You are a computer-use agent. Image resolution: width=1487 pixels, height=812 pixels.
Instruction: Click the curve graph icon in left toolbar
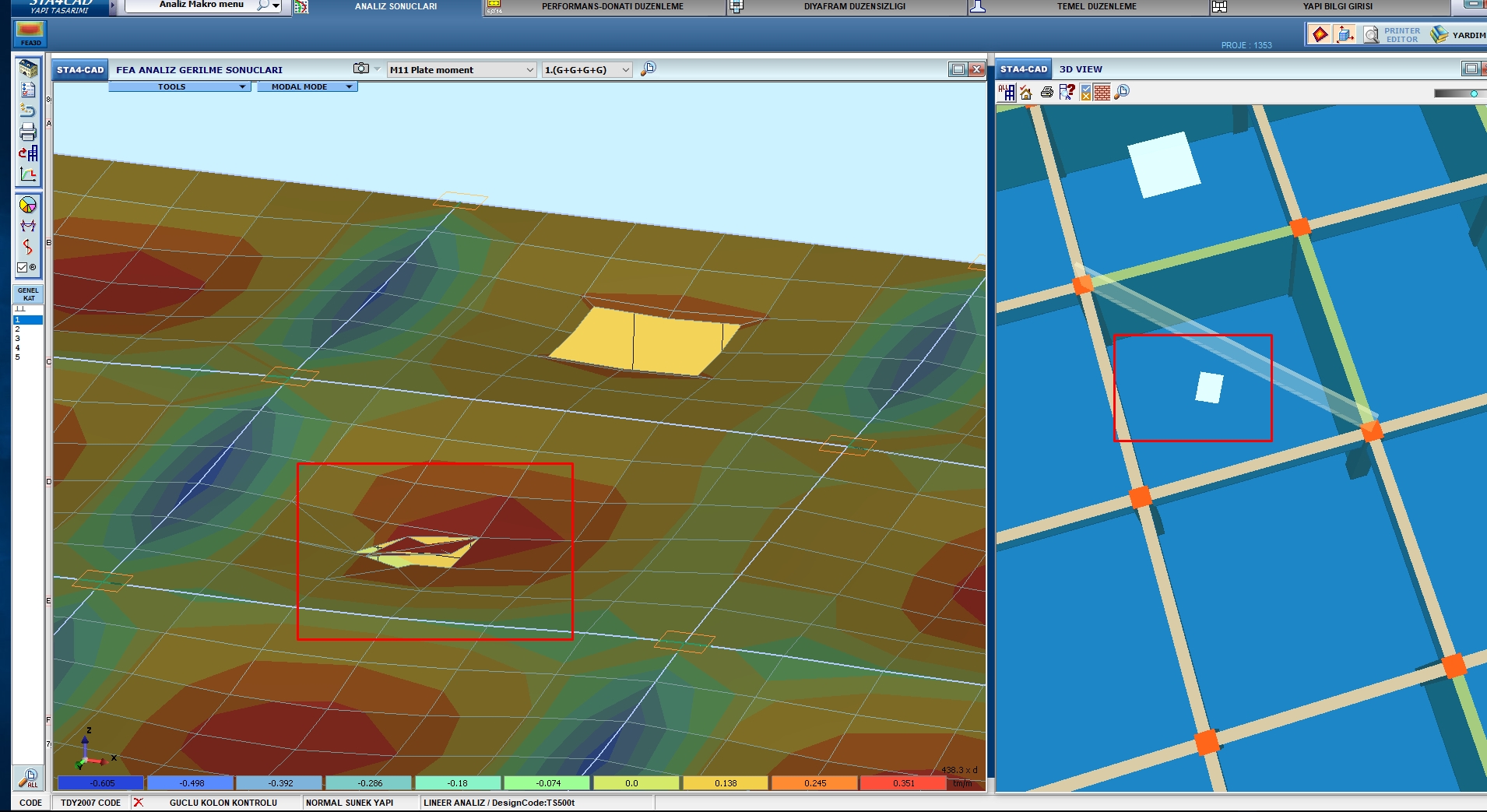tap(28, 175)
